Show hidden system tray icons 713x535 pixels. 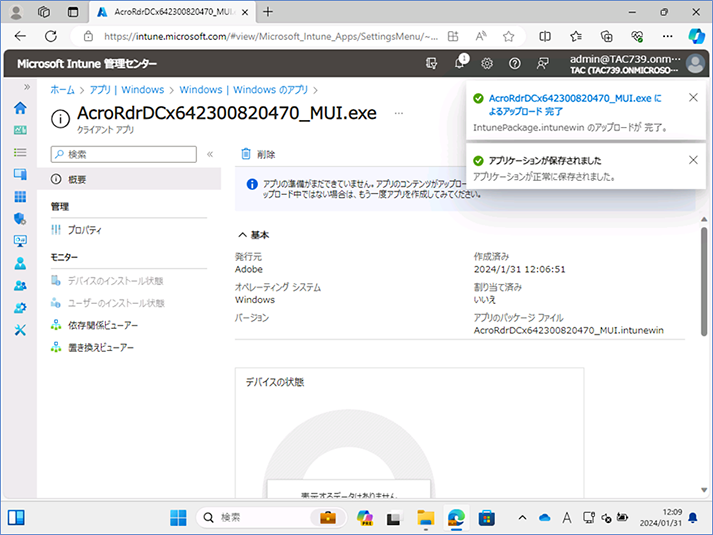click(x=522, y=517)
